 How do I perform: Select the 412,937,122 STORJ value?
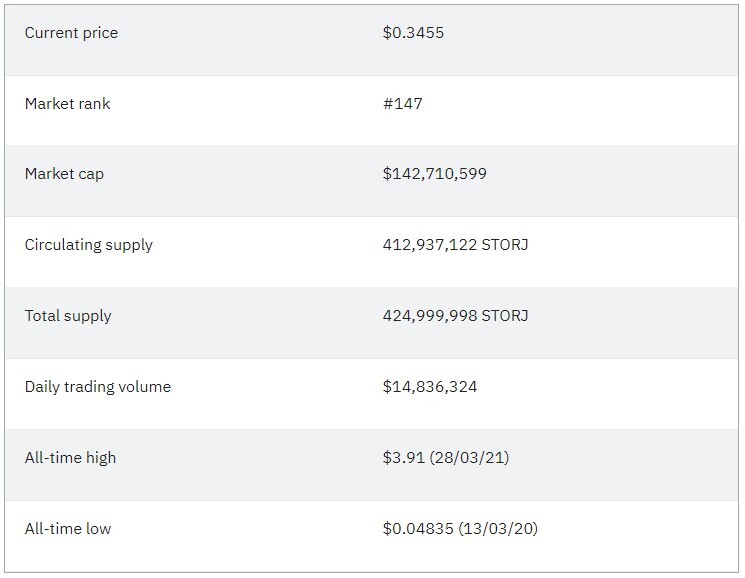455,245
